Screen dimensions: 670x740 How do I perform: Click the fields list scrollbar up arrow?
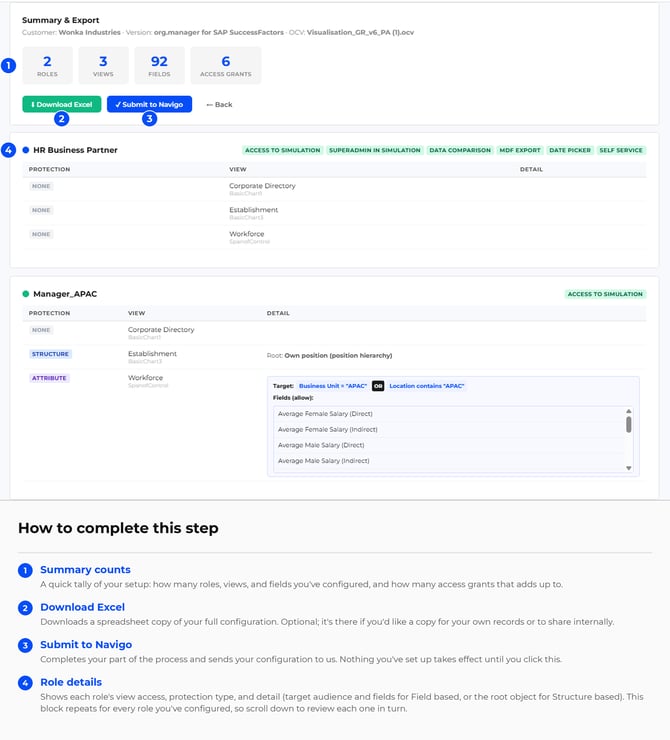(x=628, y=411)
